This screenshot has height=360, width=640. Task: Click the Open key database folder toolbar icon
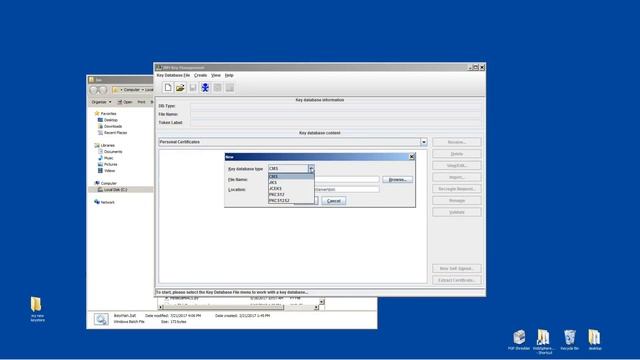click(x=180, y=87)
